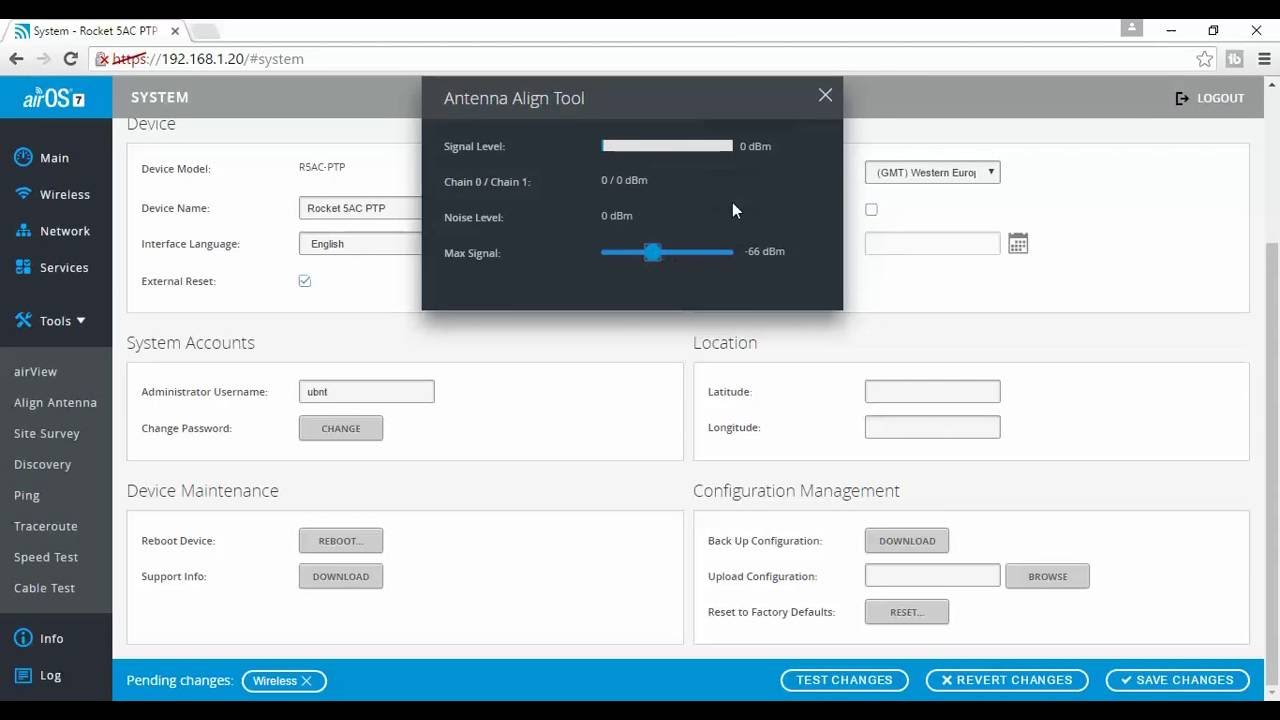
Task: Click RESET to factory defaults button
Action: [x=906, y=612]
